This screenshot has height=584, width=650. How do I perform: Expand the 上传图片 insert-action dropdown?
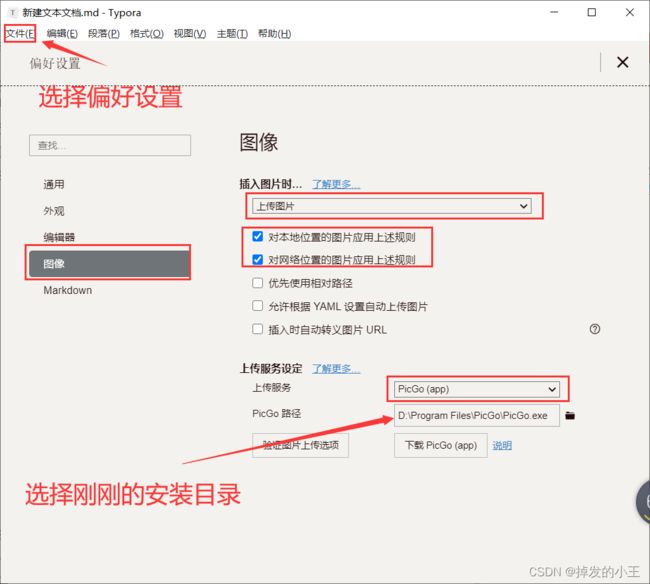coord(392,206)
